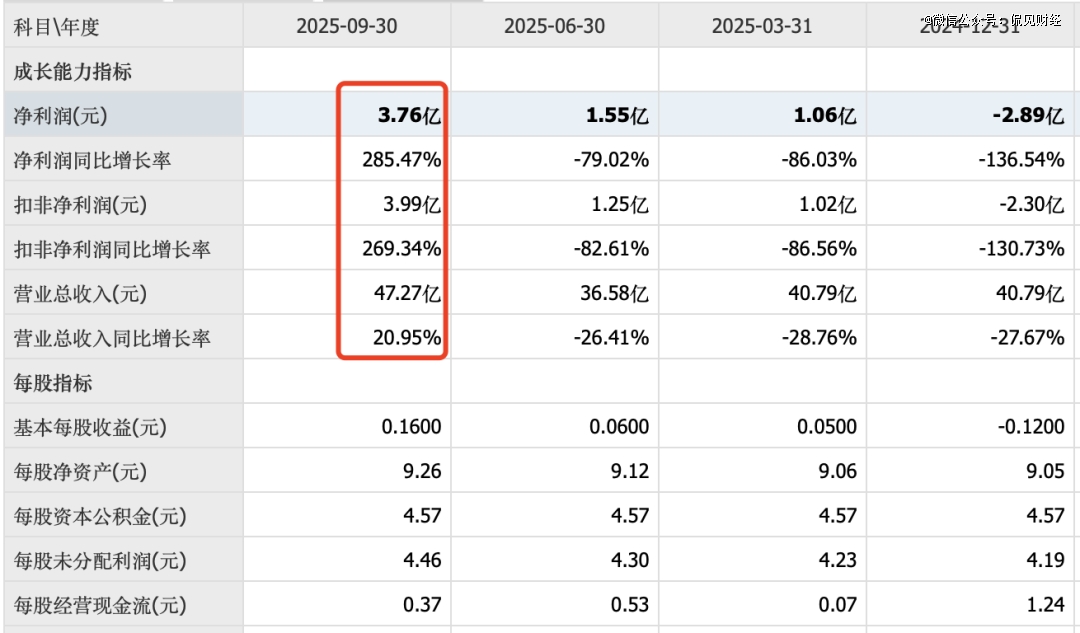Expand the 成长能力指标 section row
The image size is (1080, 633).
coord(72,72)
